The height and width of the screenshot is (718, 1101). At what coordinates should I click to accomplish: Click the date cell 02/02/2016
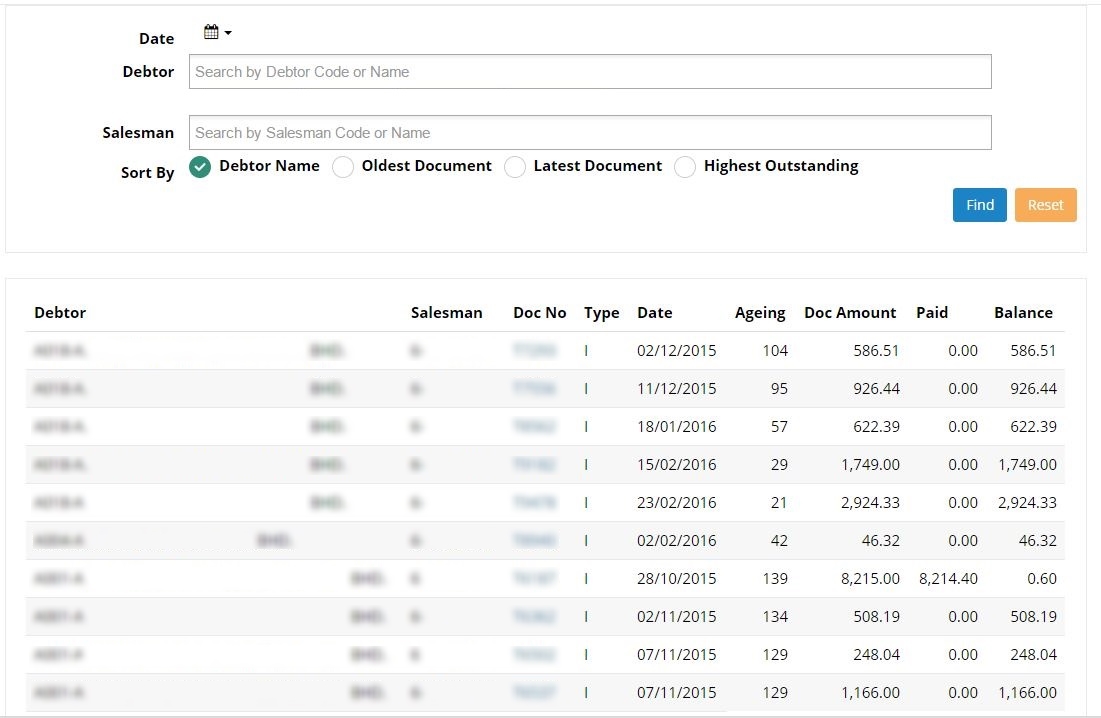point(676,540)
